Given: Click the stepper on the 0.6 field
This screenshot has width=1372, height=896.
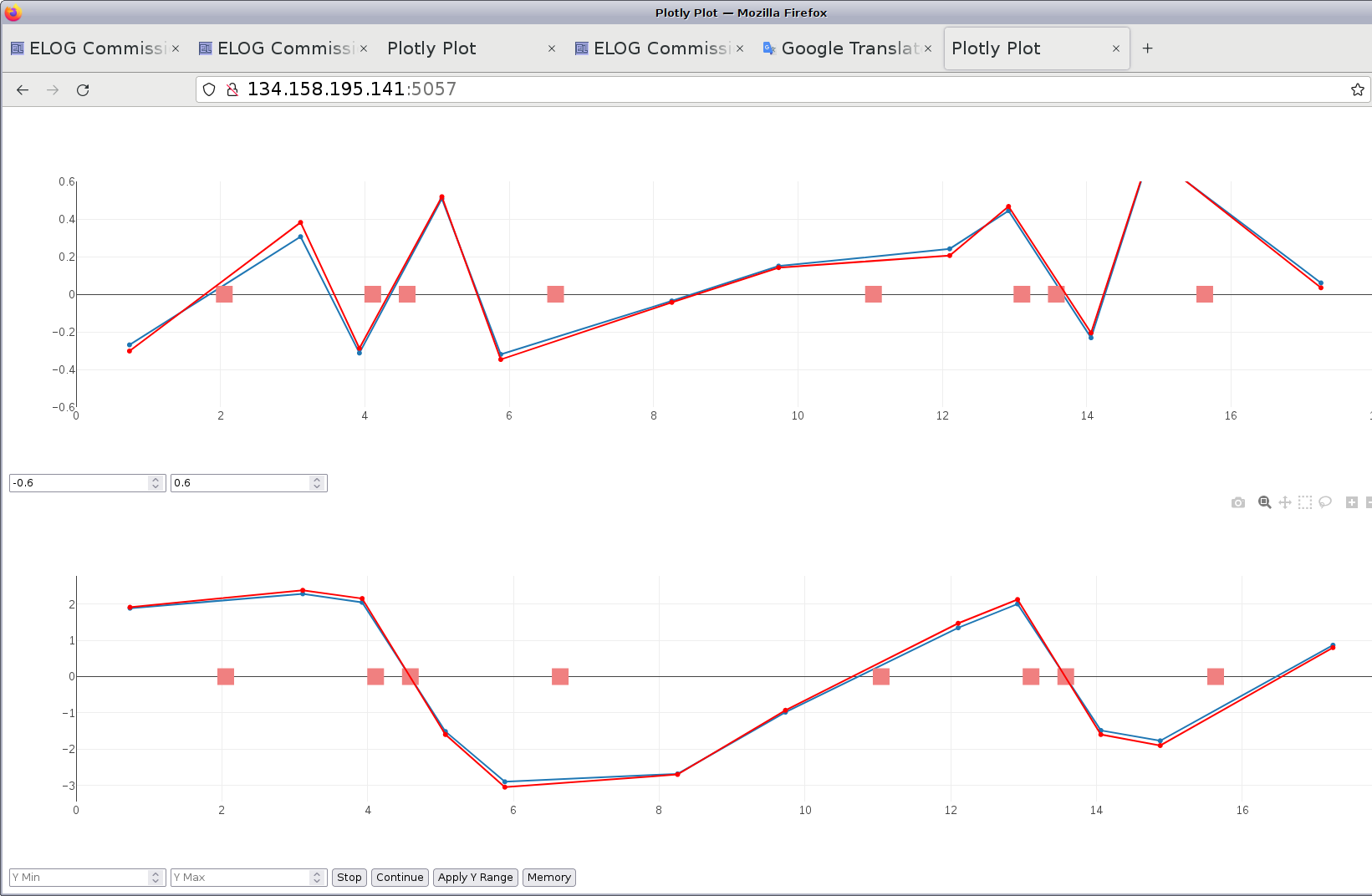Looking at the screenshot, I should pos(317,483).
